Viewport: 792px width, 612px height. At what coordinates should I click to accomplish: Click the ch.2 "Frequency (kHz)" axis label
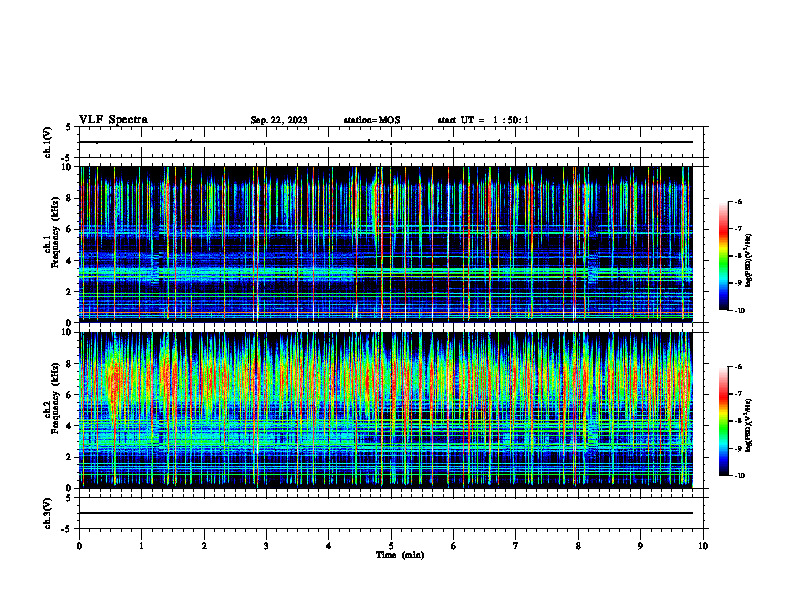point(55,397)
